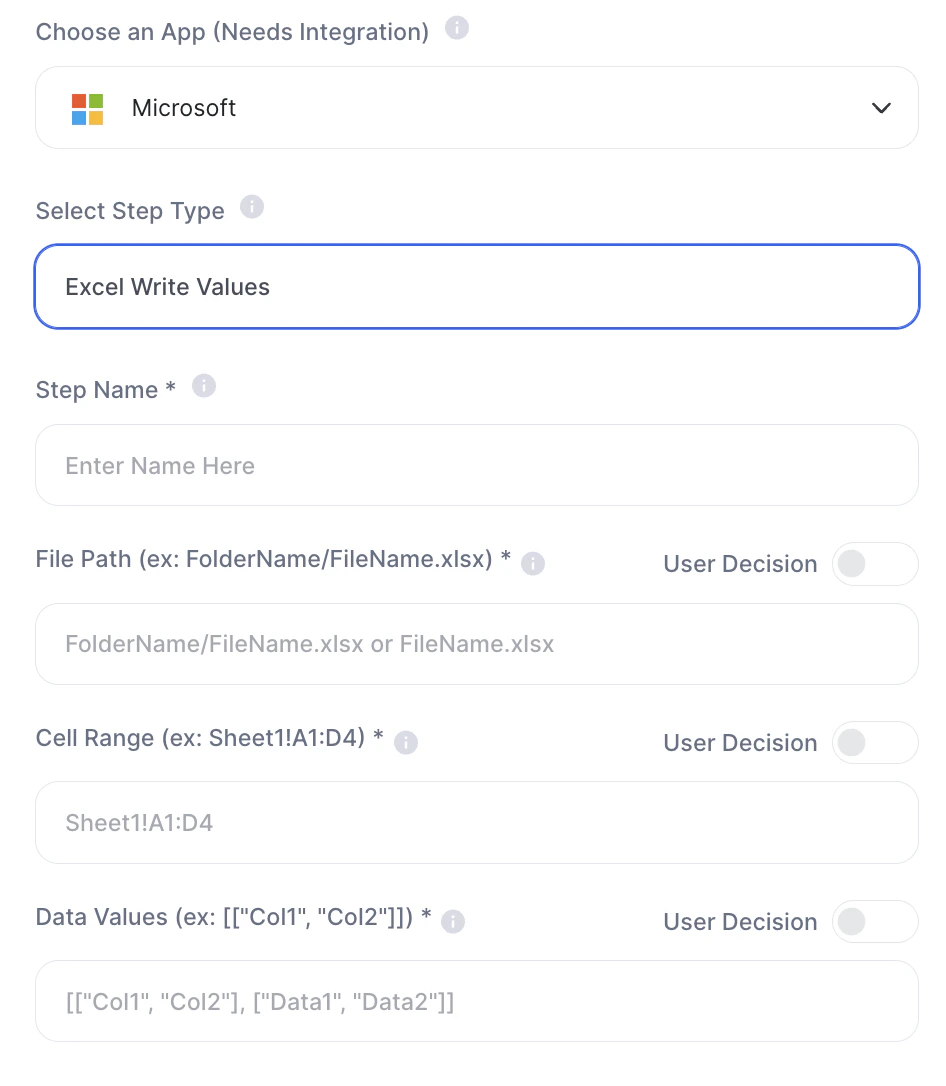Image resolution: width=946 pixels, height=1086 pixels.
Task: Click into the Step Name input field
Action: (476, 466)
